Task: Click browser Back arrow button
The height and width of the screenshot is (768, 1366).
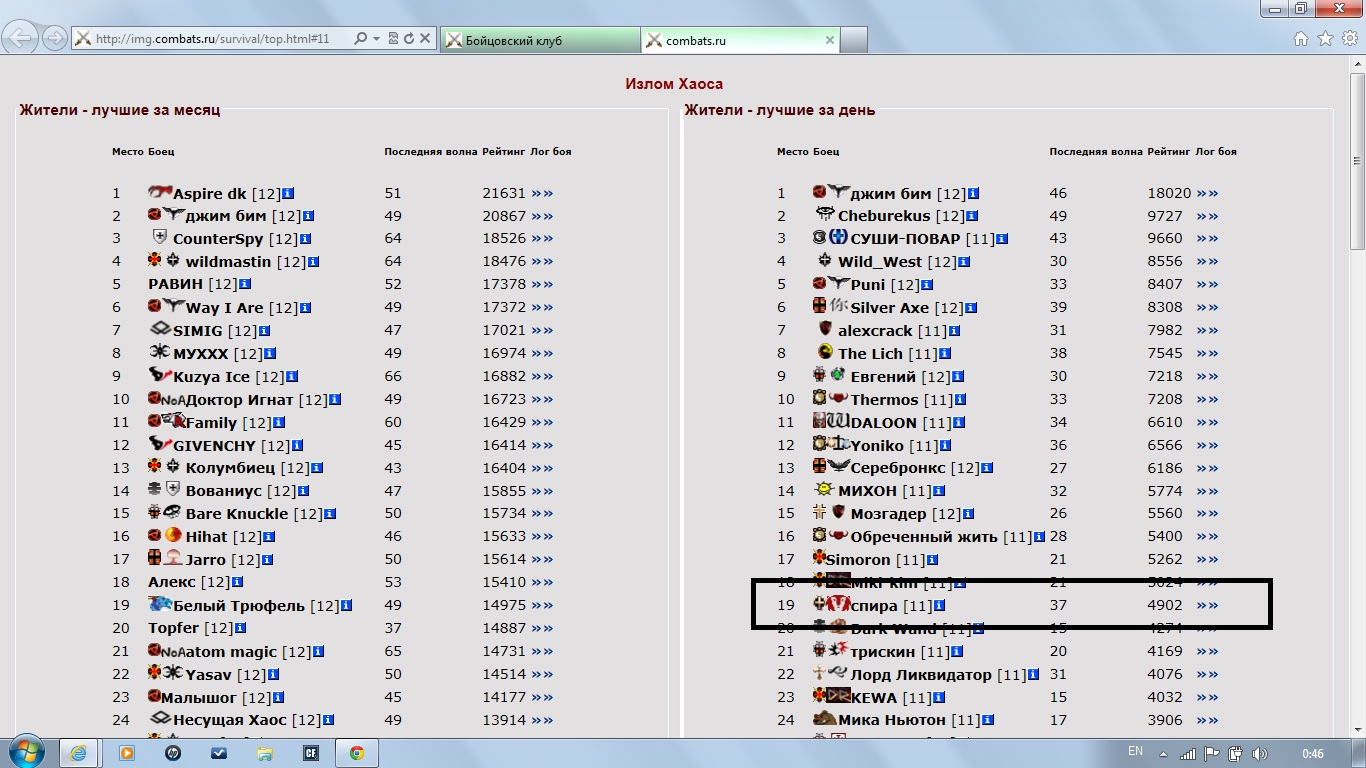Action: 22,39
